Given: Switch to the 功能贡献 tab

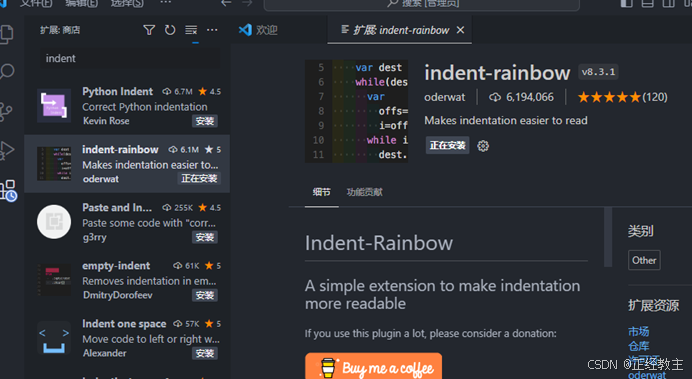Looking at the screenshot, I should pos(365,192).
